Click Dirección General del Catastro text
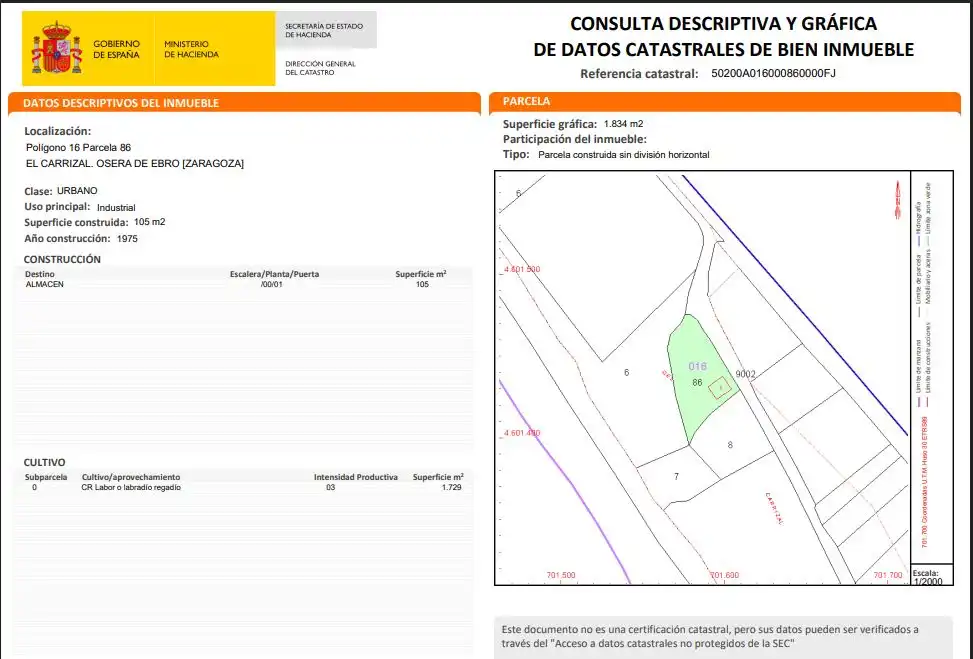The height and width of the screenshot is (659, 973). 320,68
